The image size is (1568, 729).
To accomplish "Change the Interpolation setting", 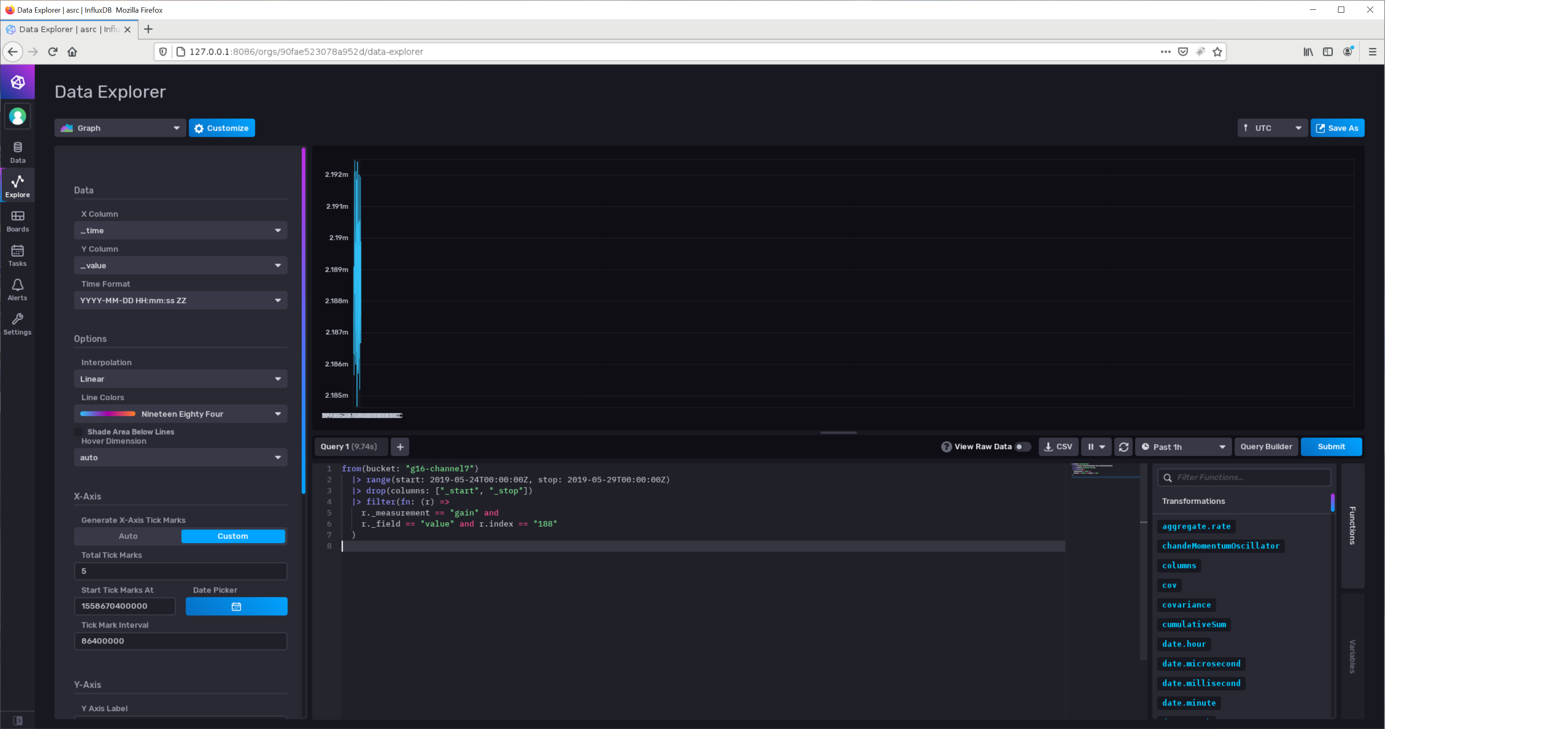I will (x=180, y=379).
